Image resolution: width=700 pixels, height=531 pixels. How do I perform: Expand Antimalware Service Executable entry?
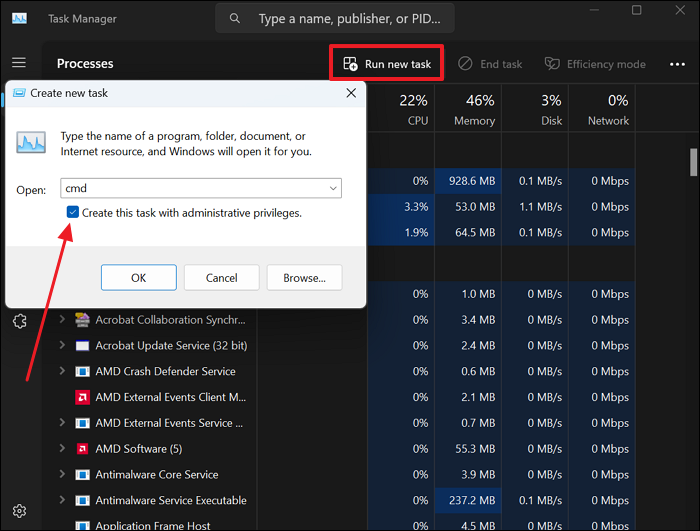click(62, 500)
